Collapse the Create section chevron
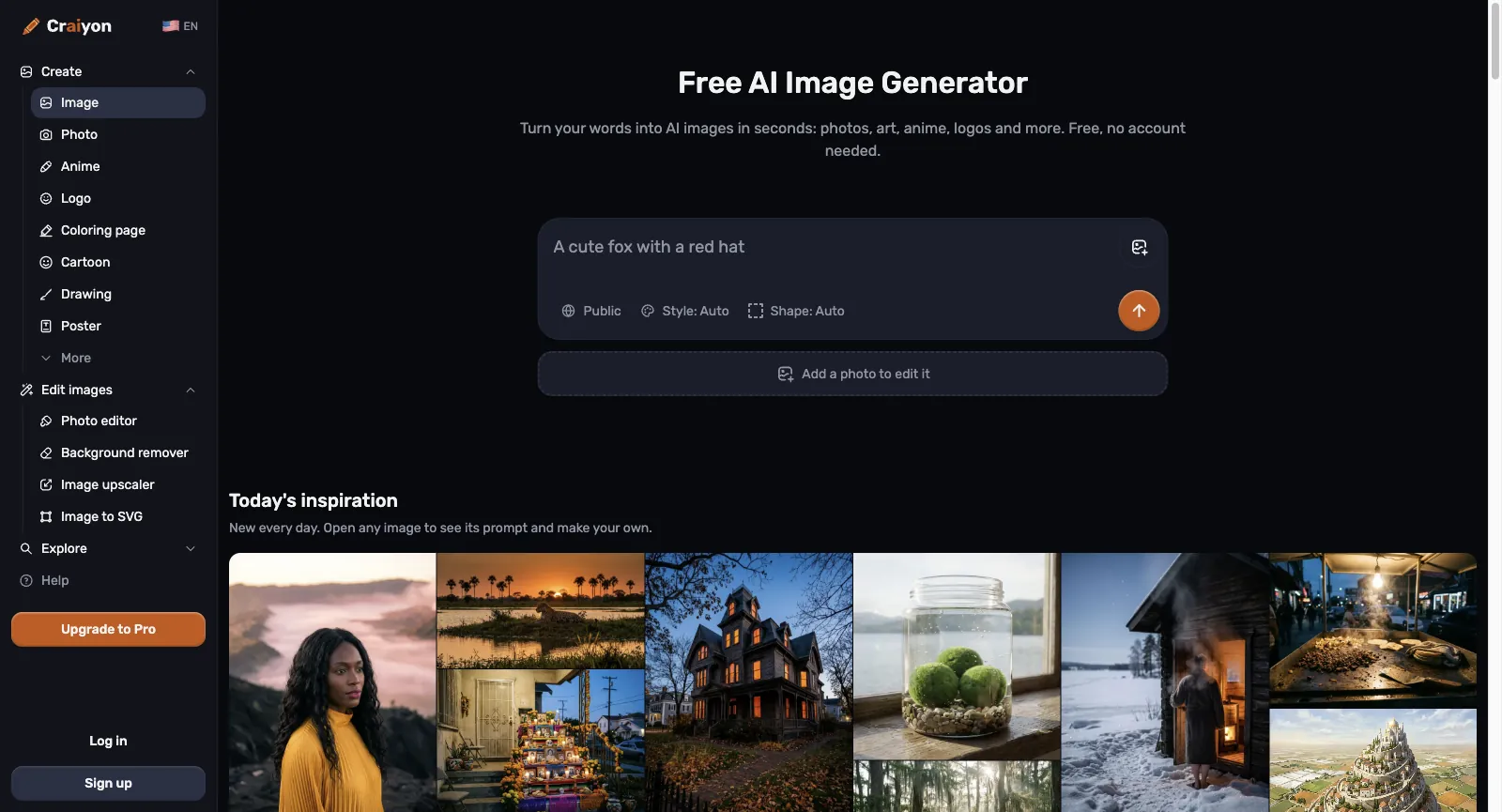This screenshot has height=812, width=1502. click(x=191, y=72)
